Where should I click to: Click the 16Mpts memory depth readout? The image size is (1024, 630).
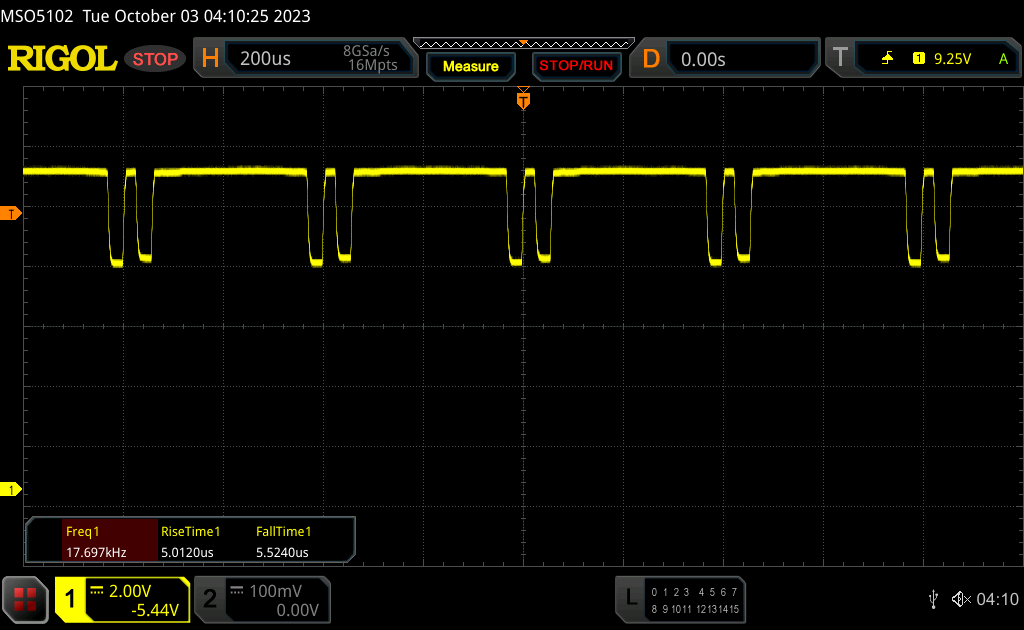point(373,65)
